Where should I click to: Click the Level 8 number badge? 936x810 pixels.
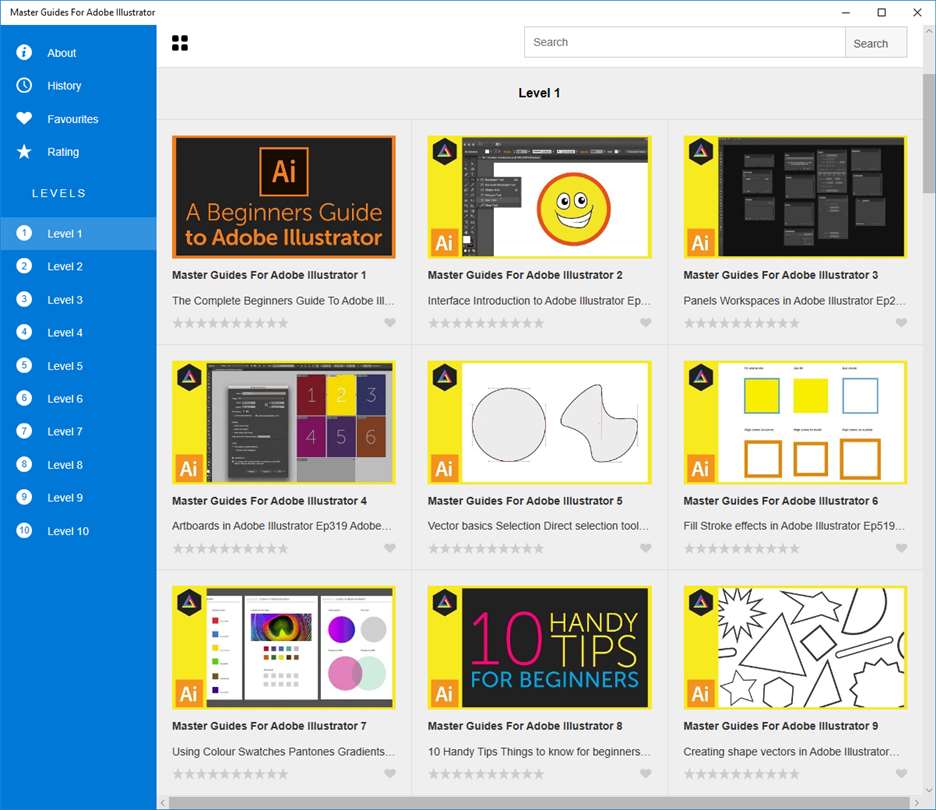tap(24, 464)
